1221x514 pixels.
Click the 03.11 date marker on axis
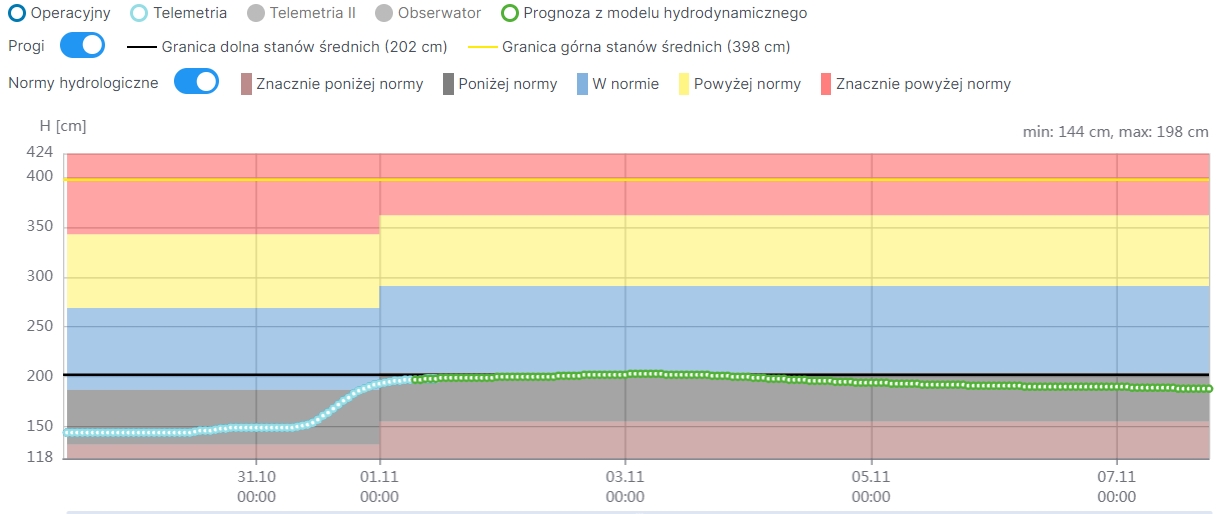(x=625, y=478)
